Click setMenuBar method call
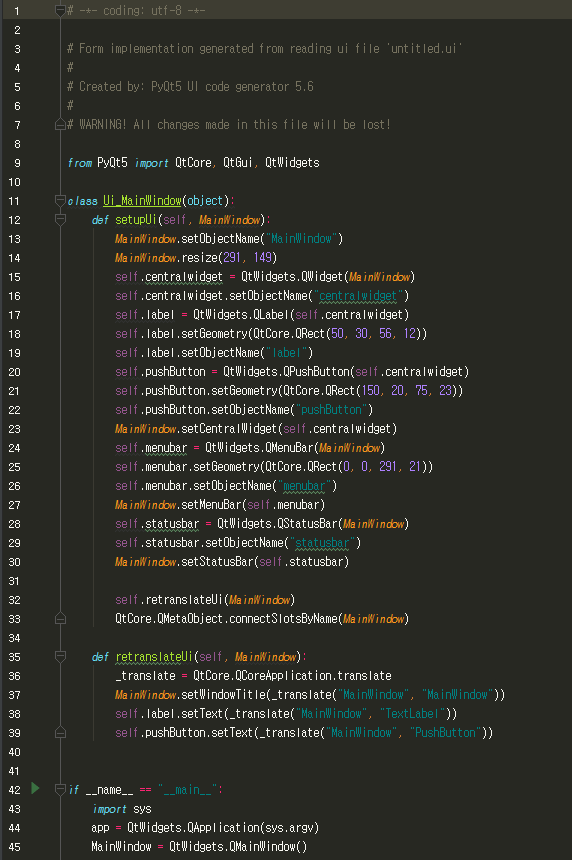The height and width of the screenshot is (860, 572). point(211,505)
